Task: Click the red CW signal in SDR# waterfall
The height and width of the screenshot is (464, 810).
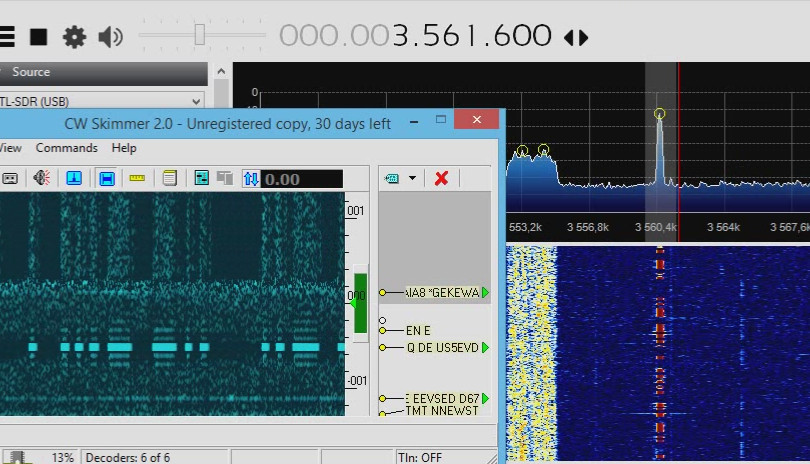Action: click(x=660, y=353)
